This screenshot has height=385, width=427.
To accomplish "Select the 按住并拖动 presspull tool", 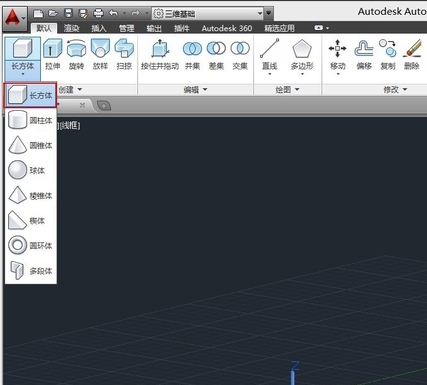I will click(160, 55).
